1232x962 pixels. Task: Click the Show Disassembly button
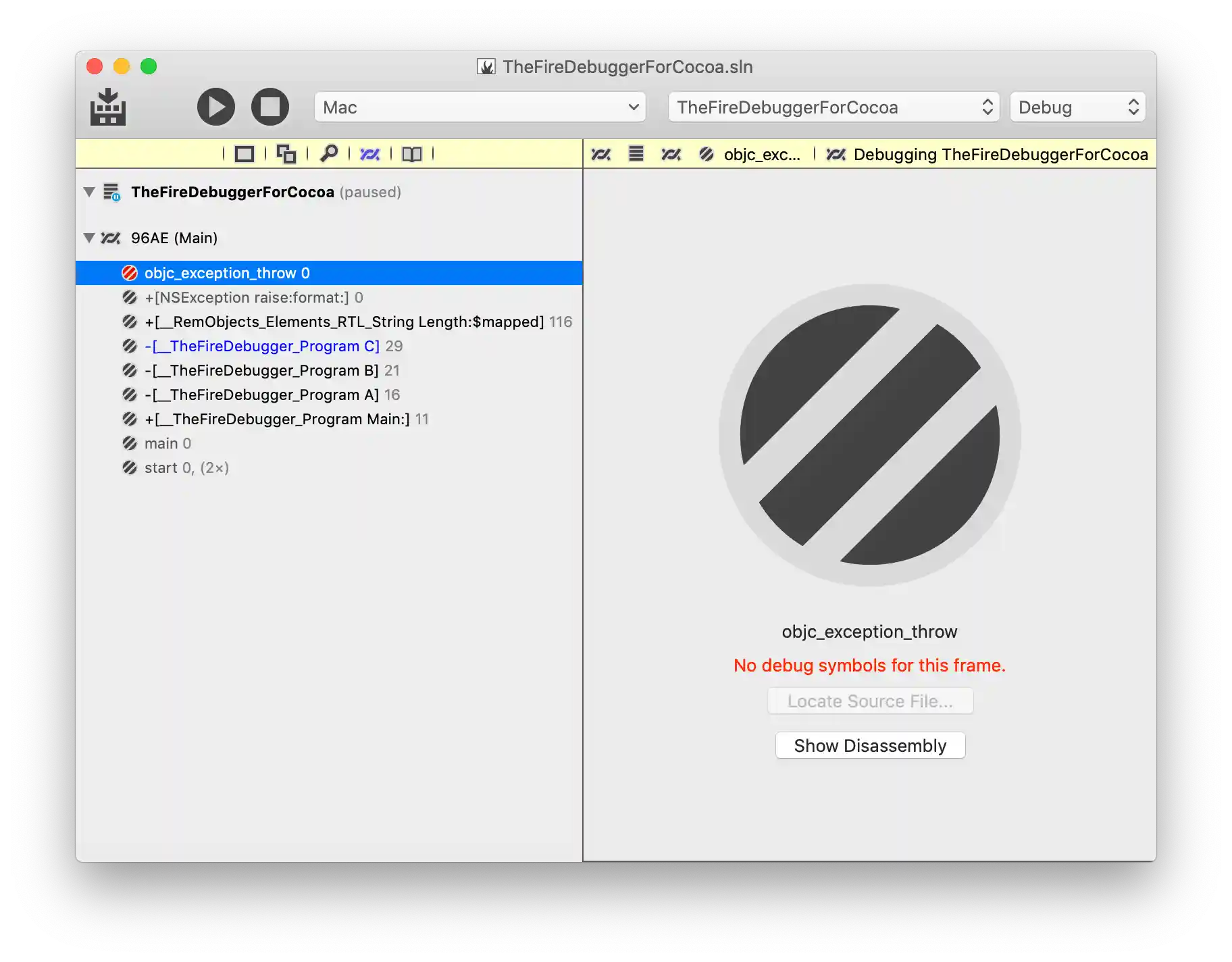point(870,746)
